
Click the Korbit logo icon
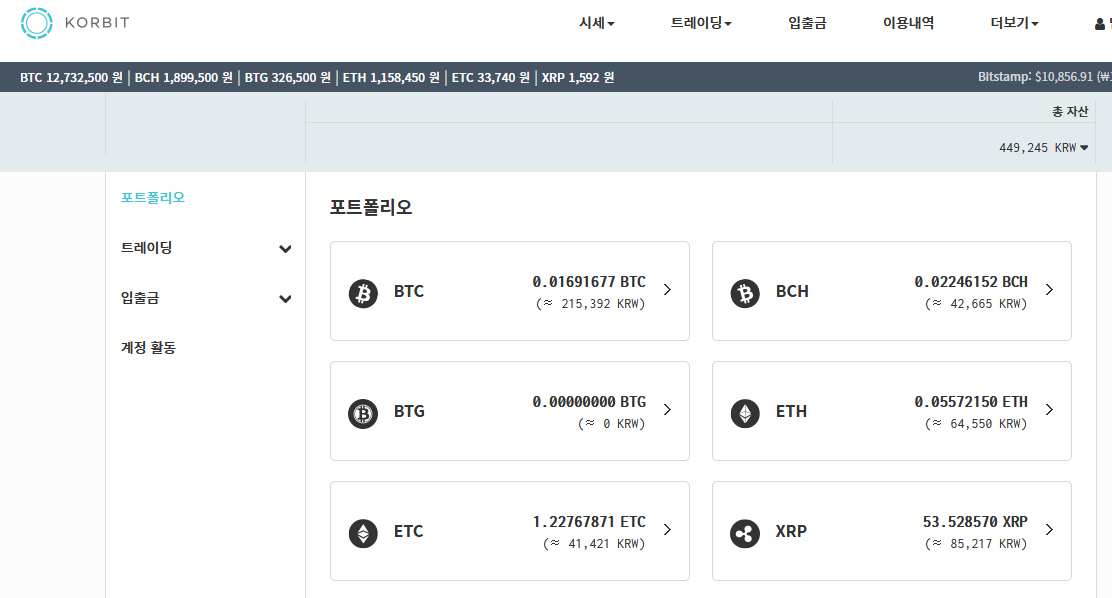(x=37, y=23)
